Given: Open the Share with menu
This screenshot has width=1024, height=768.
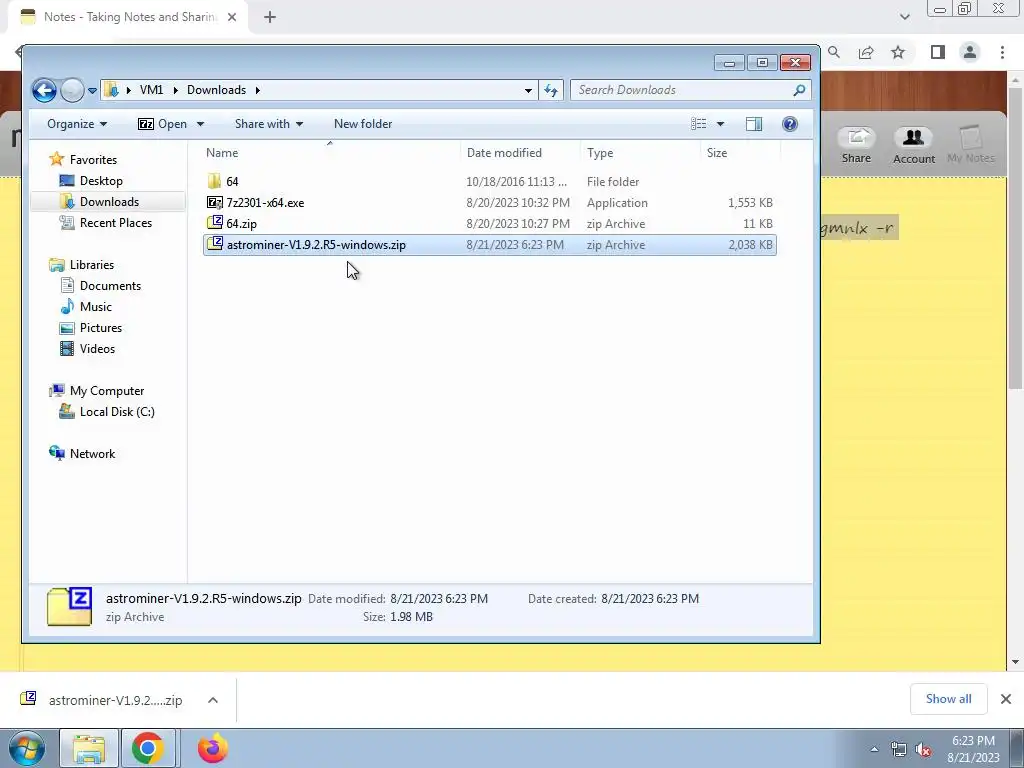Looking at the screenshot, I should point(269,124).
